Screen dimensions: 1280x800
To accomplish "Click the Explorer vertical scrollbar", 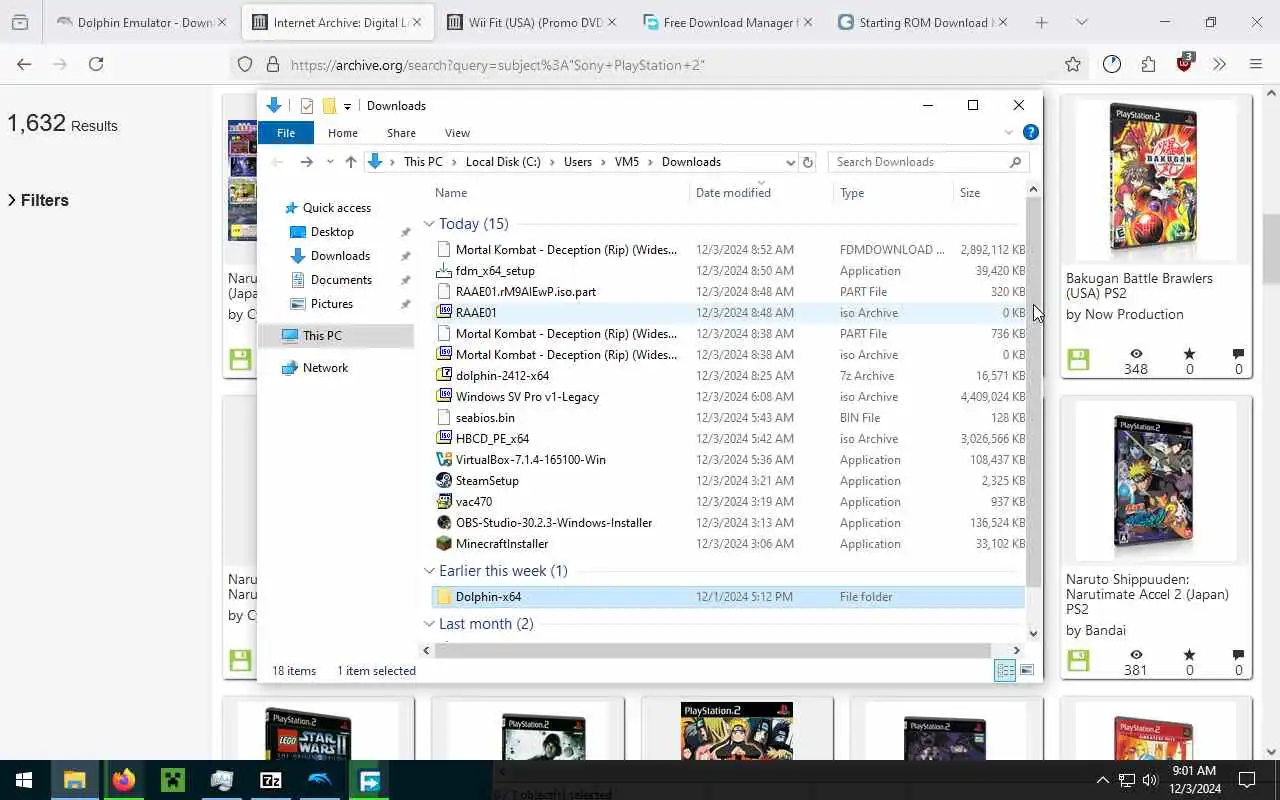I will click(1033, 390).
